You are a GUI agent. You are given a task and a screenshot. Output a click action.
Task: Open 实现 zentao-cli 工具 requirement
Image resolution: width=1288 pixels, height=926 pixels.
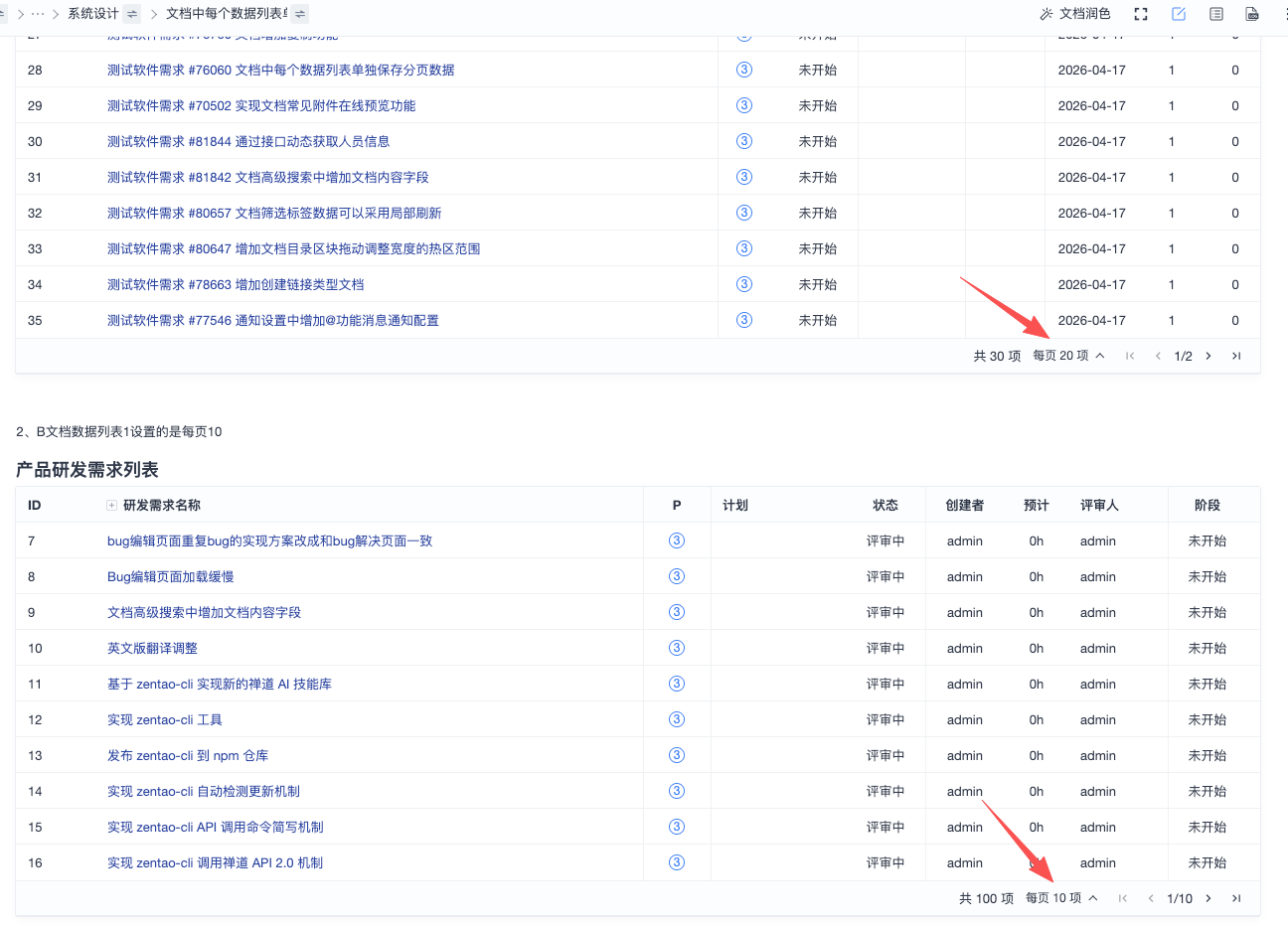(165, 719)
